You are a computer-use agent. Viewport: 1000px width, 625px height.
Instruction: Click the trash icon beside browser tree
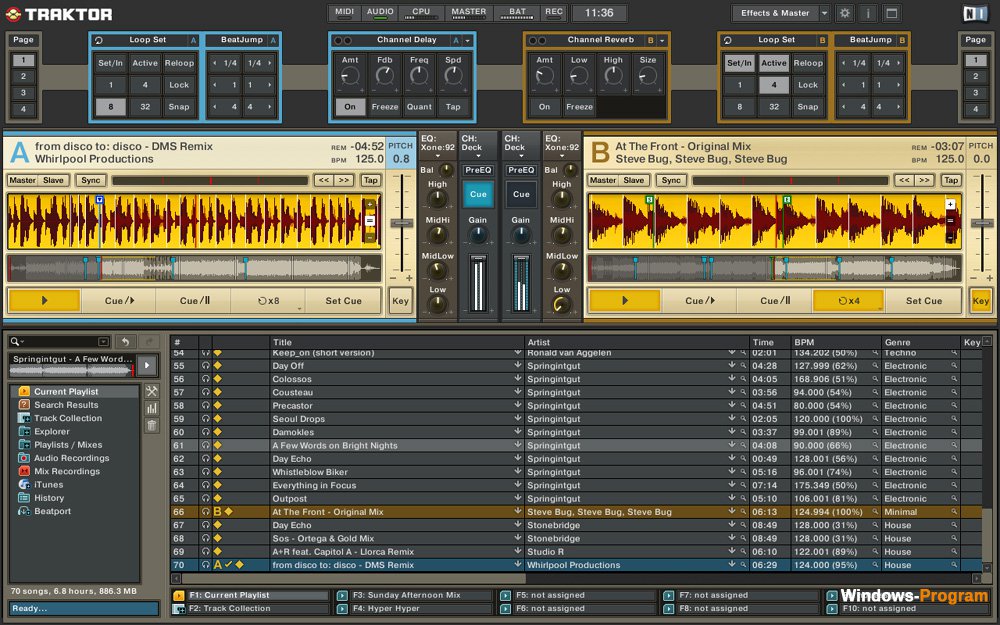click(152, 425)
